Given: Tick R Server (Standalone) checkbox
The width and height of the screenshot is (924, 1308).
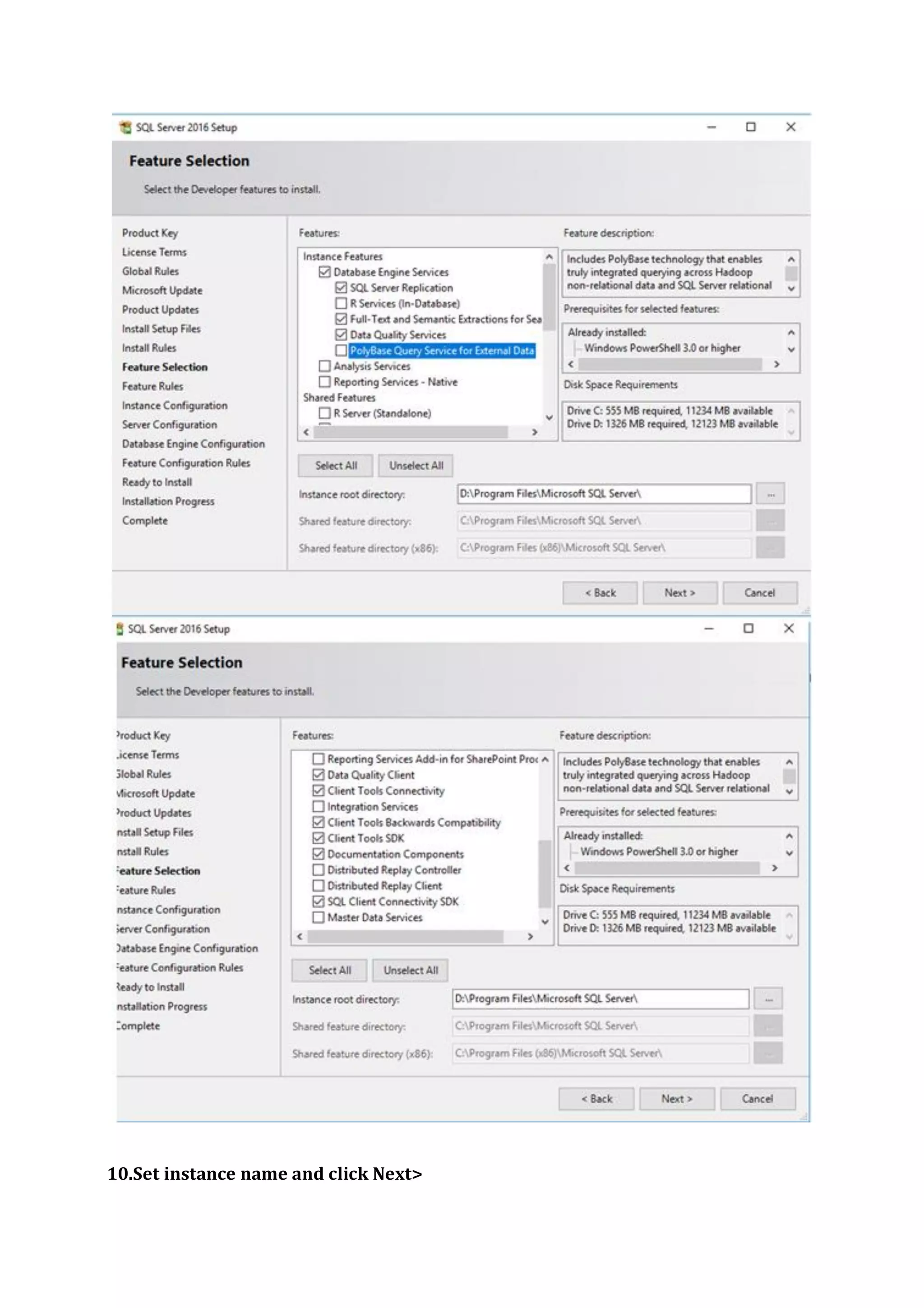Looking at the screenshot, I should point(324,413).
